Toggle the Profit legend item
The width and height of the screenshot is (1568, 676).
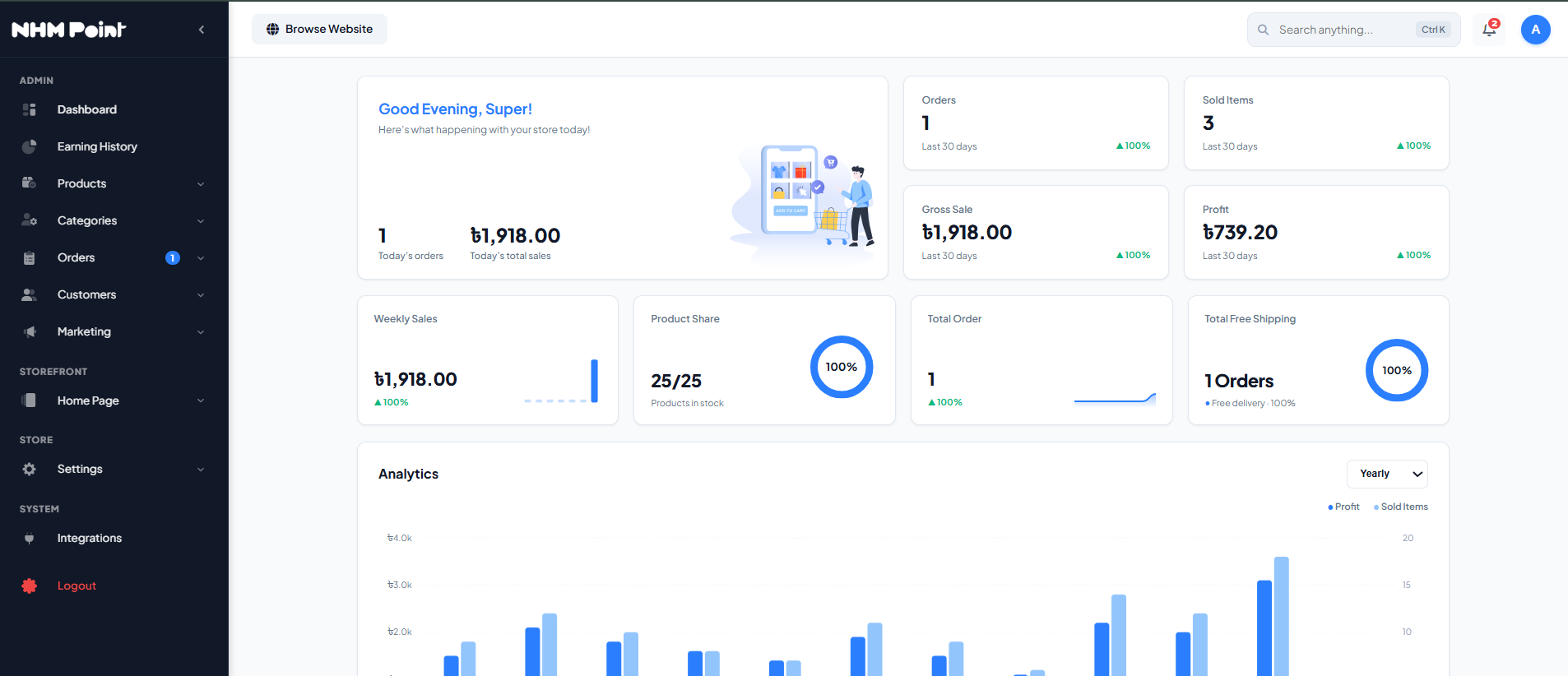click(x=1343, y=507)
